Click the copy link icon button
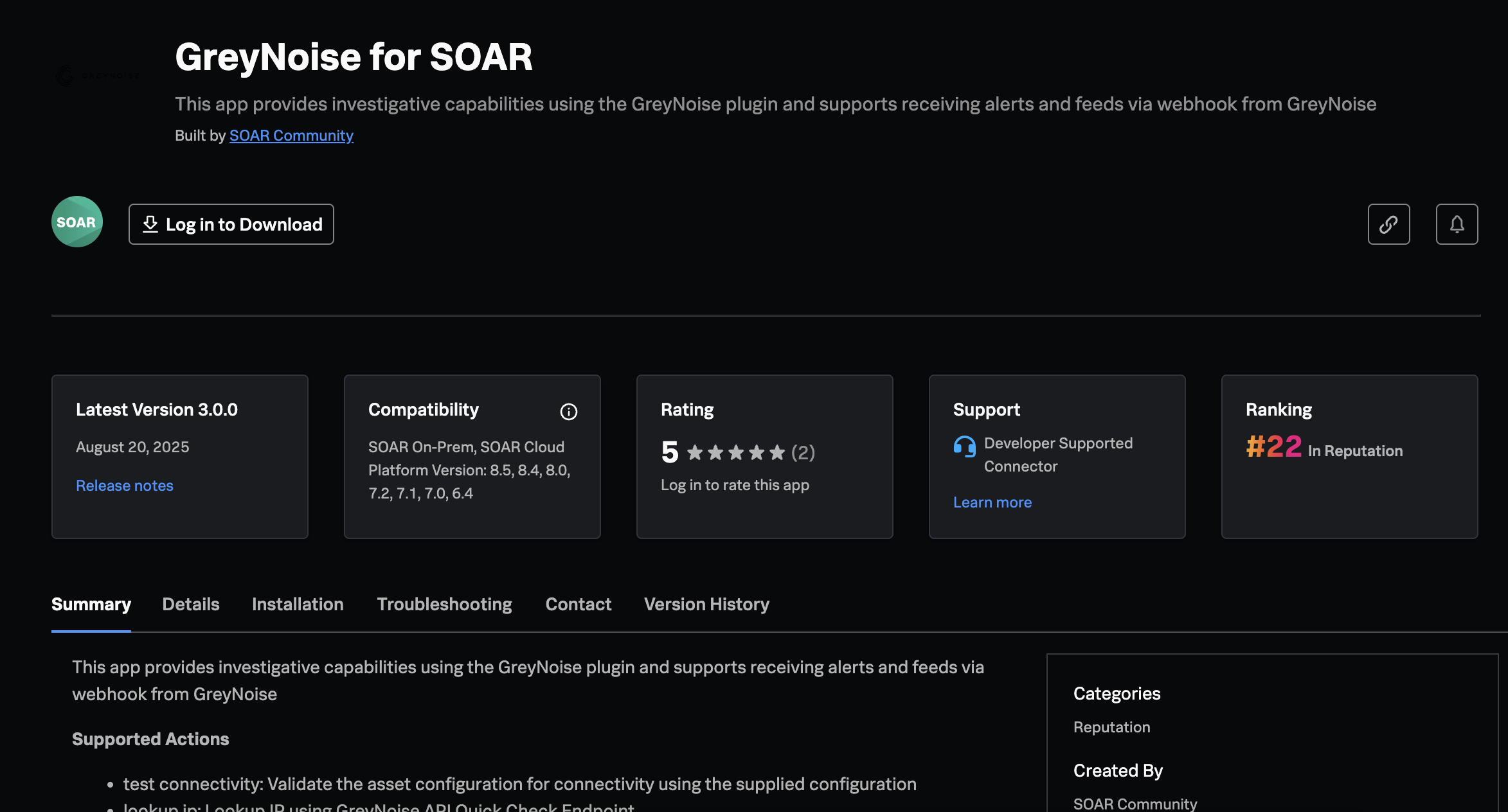 pos(1388,224)
